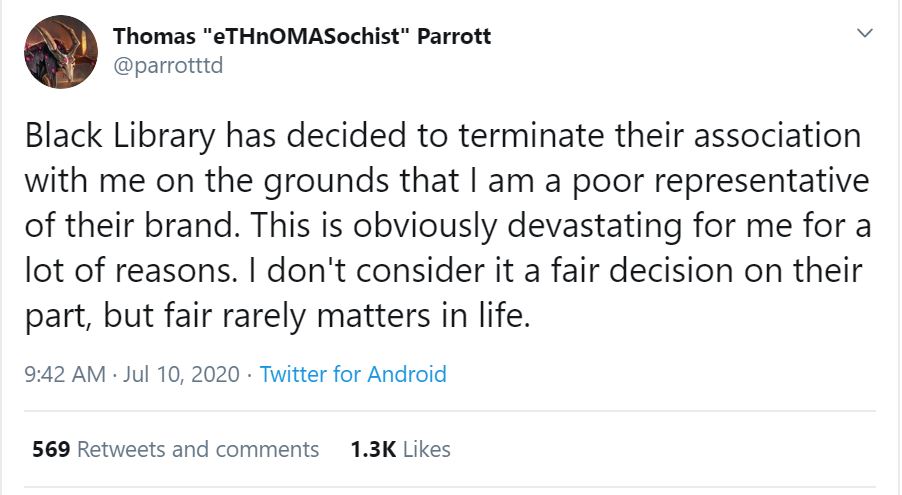This screenshot has height=495, width=902.
Task: Click the word "Likes" in stats row
Action: (426, 449)
